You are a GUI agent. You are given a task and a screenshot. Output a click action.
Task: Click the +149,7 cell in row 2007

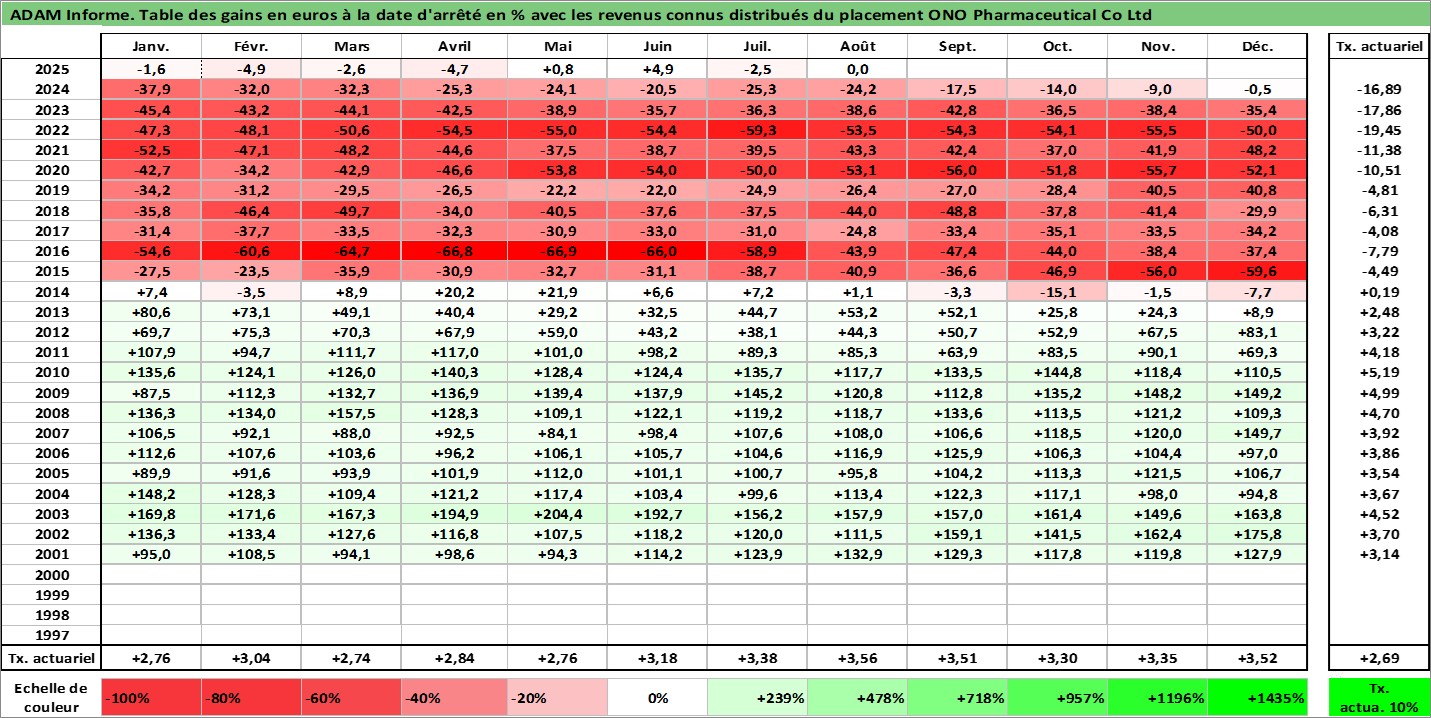[1257, 432]
